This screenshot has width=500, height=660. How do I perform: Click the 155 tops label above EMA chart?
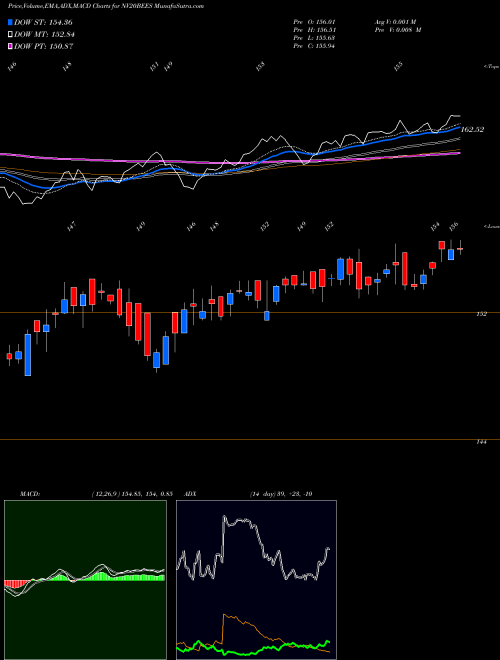coord(398,67)
